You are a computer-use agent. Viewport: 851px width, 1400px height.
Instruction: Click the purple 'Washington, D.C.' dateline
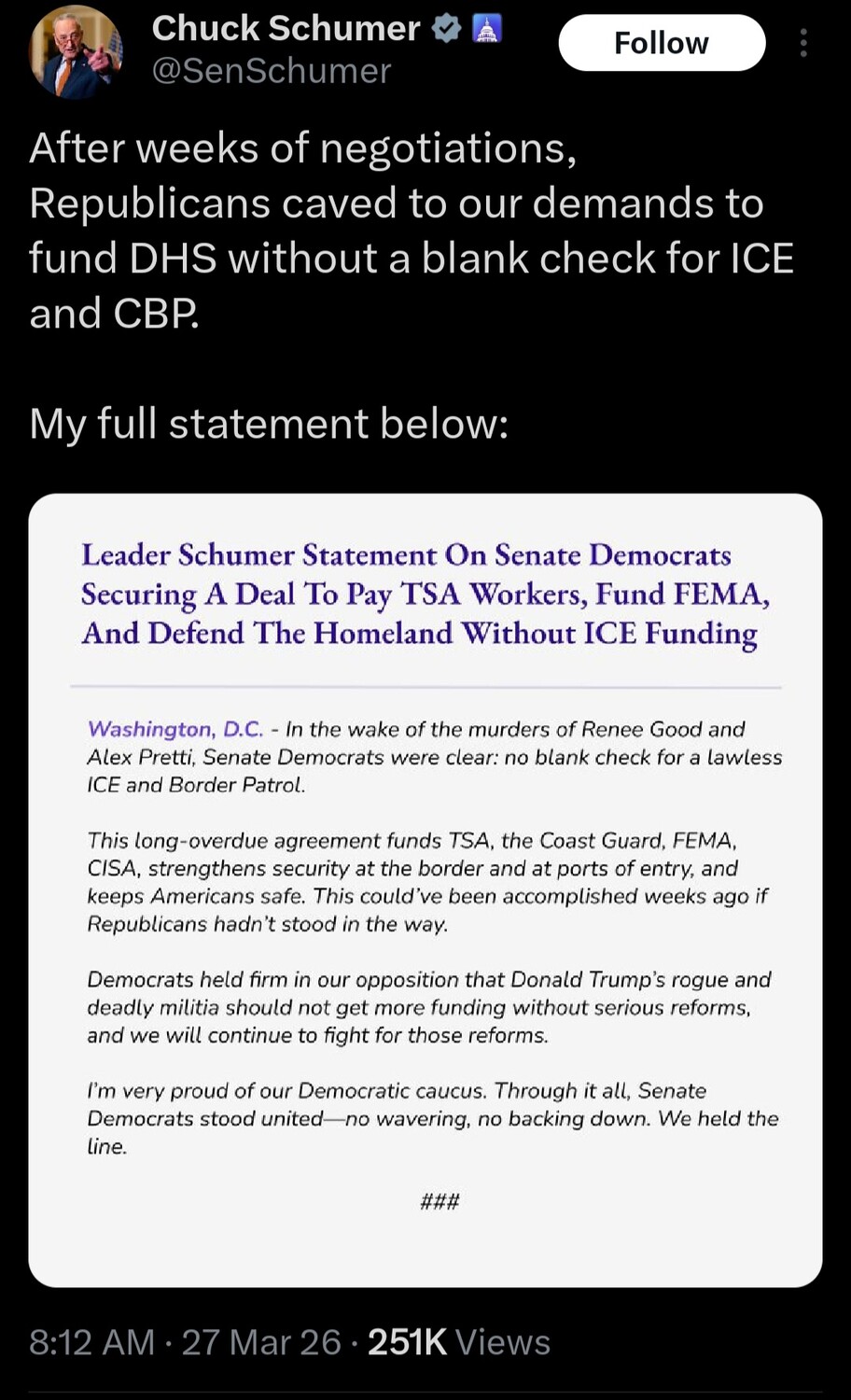tap(175, 729)
